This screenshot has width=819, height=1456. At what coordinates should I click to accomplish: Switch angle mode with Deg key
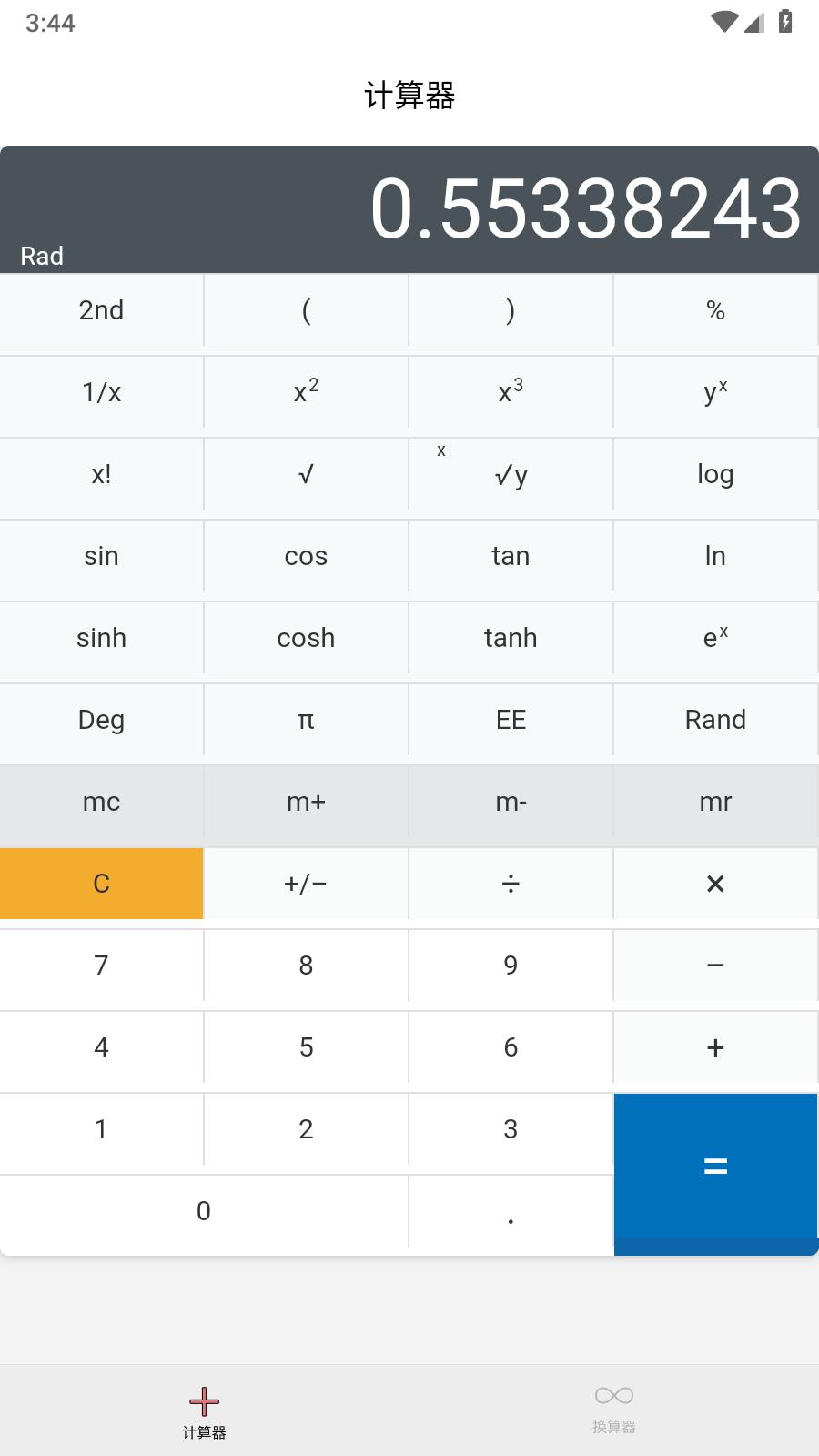[x=101, y=720]
